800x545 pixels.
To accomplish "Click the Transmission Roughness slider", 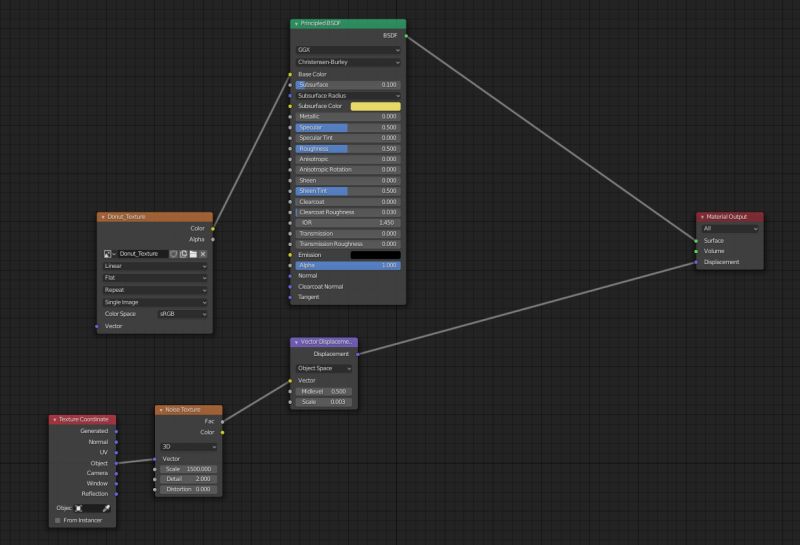I will 348,244.
